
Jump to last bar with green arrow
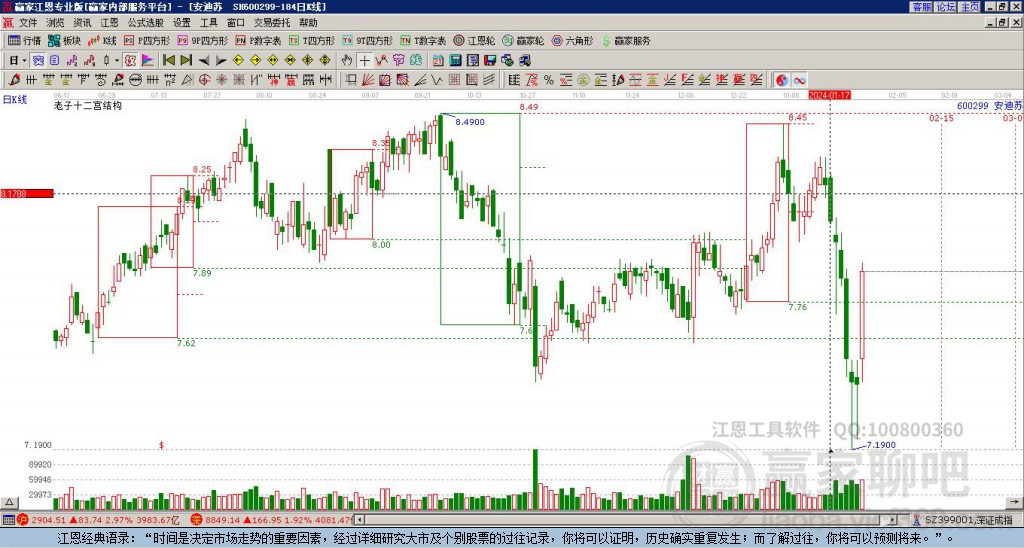tap(186, 61)
